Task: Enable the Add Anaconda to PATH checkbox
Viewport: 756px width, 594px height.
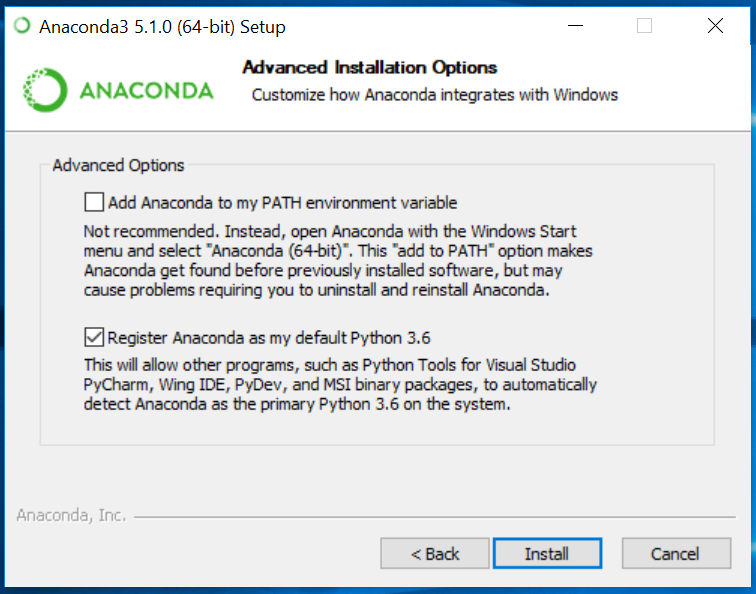Action: click(94, 203)
